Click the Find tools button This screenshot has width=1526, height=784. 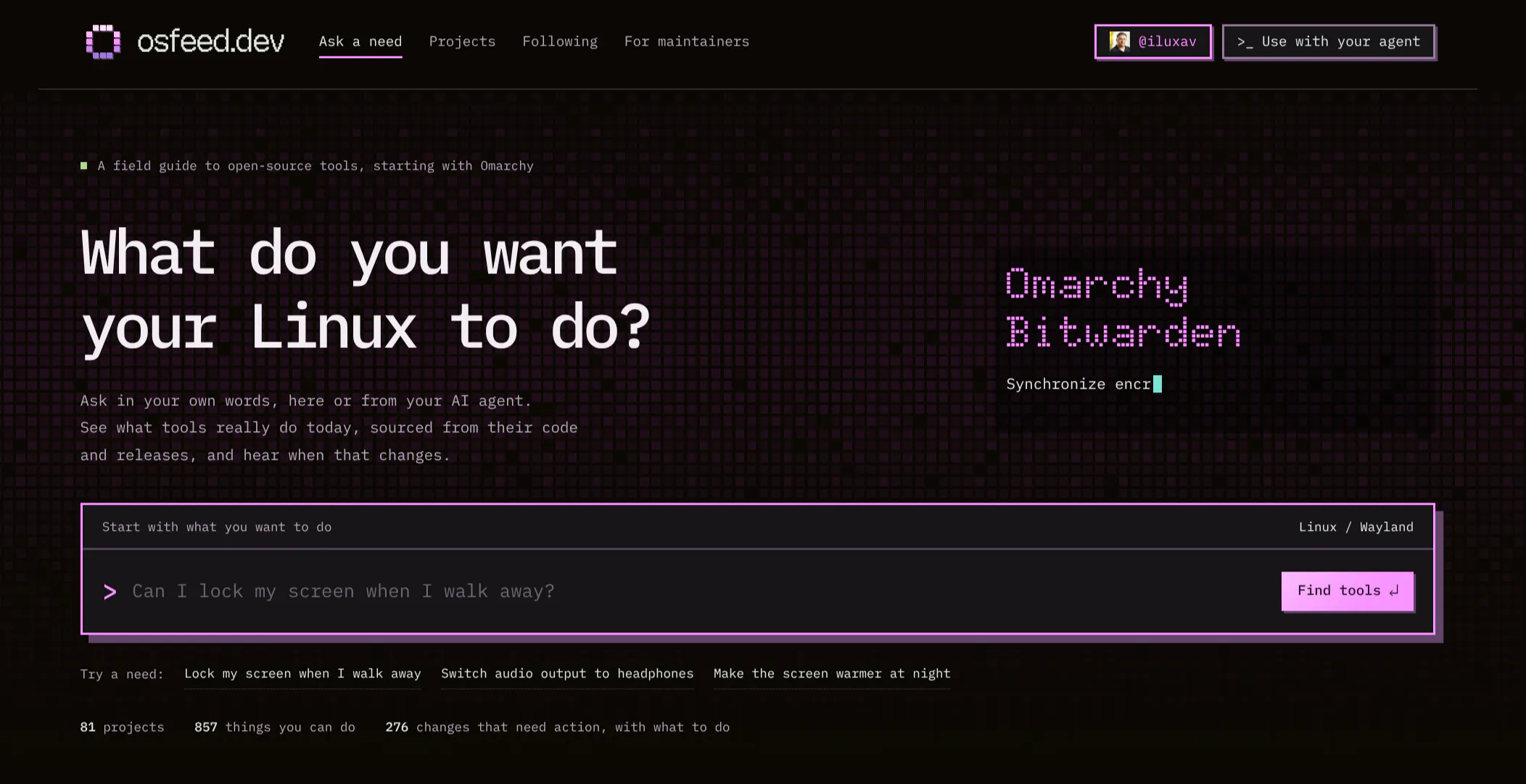1348,591
